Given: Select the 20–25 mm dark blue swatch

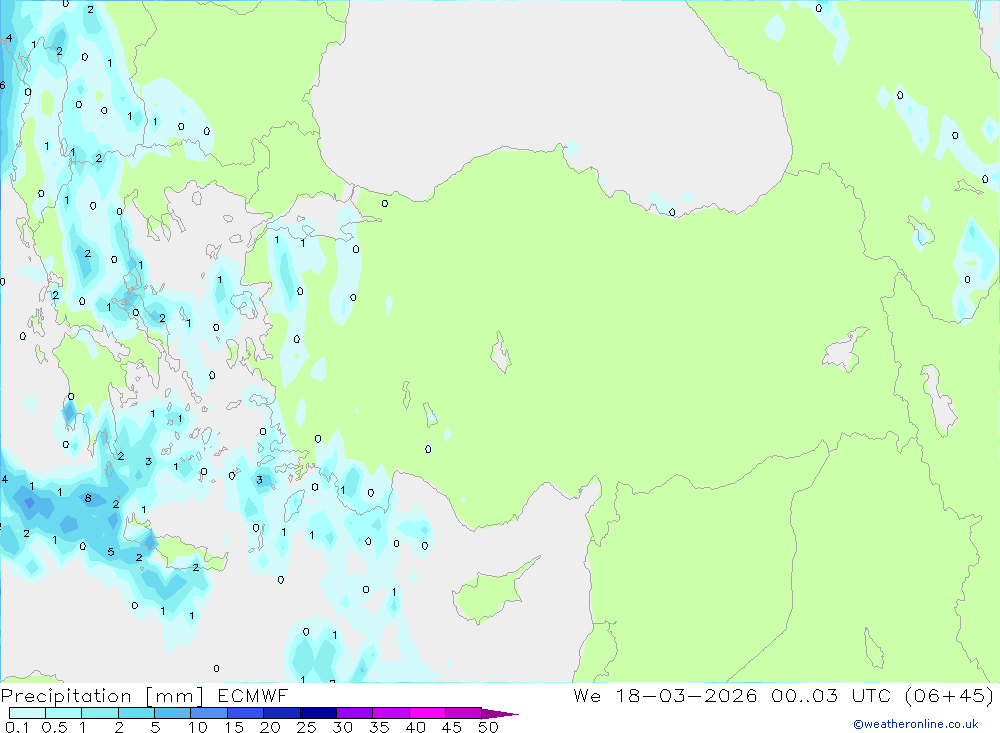Looking at the screenshot, I should 282,713.
